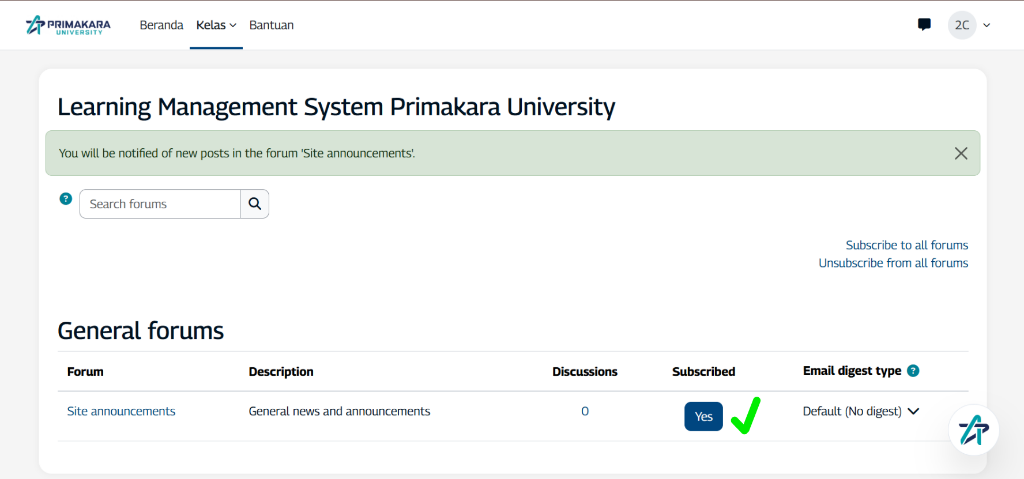Open the discussions count 0 link

click(584, 411)
